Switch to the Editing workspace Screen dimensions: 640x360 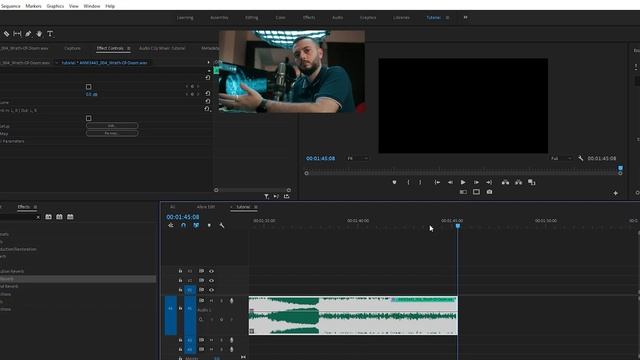251,18
